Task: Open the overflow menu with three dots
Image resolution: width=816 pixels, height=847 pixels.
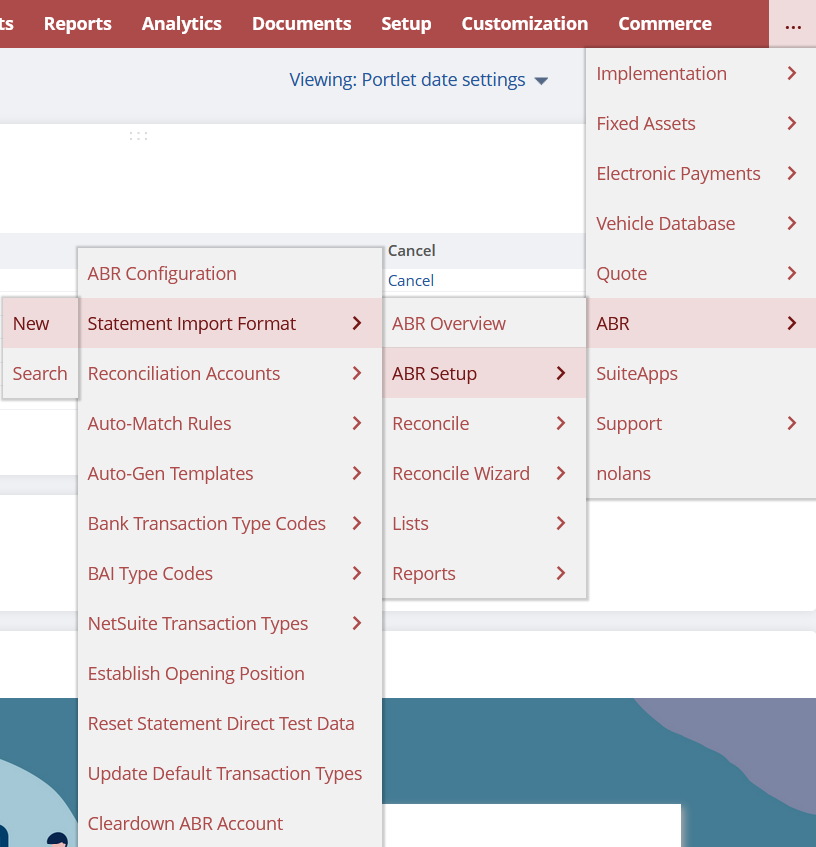Action: pos(793,24)
